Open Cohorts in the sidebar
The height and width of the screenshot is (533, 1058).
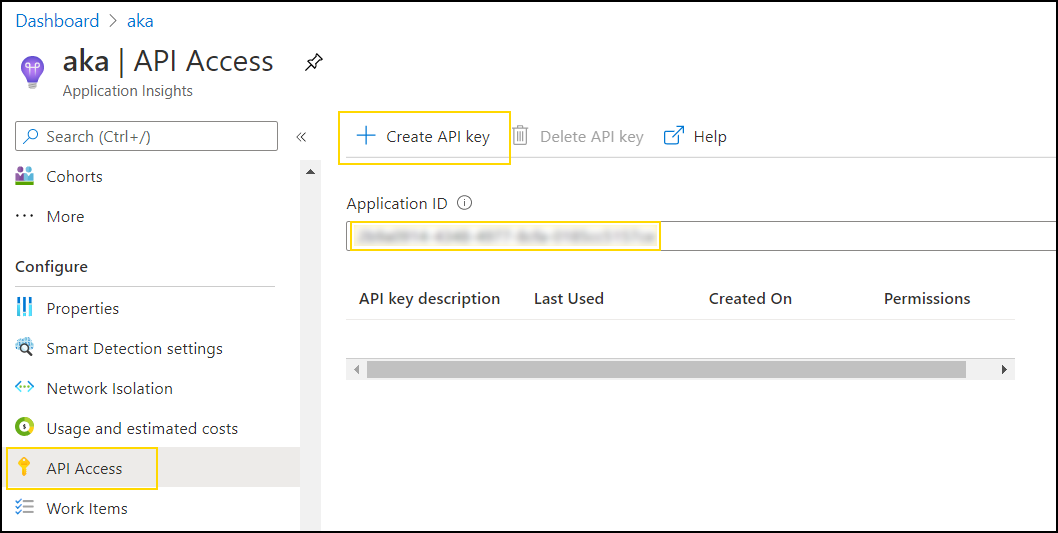point(74,177)
